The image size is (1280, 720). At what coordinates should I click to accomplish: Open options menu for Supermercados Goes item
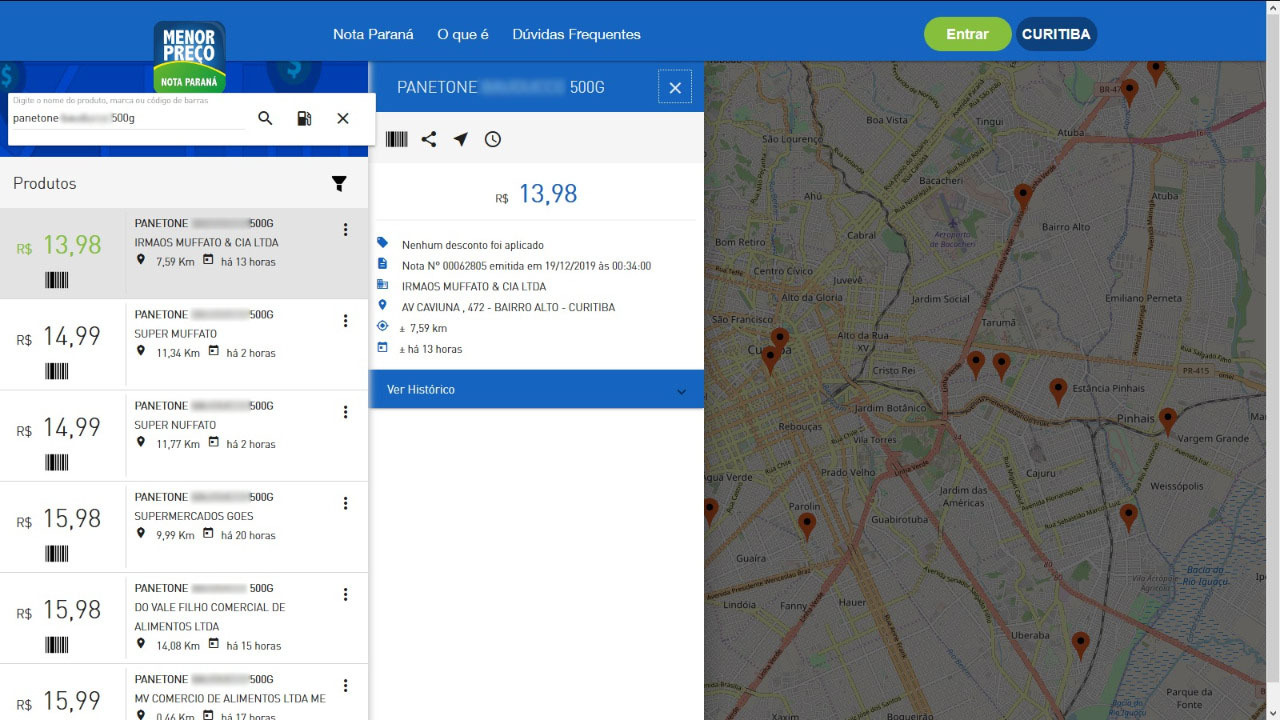coord(346,503)
